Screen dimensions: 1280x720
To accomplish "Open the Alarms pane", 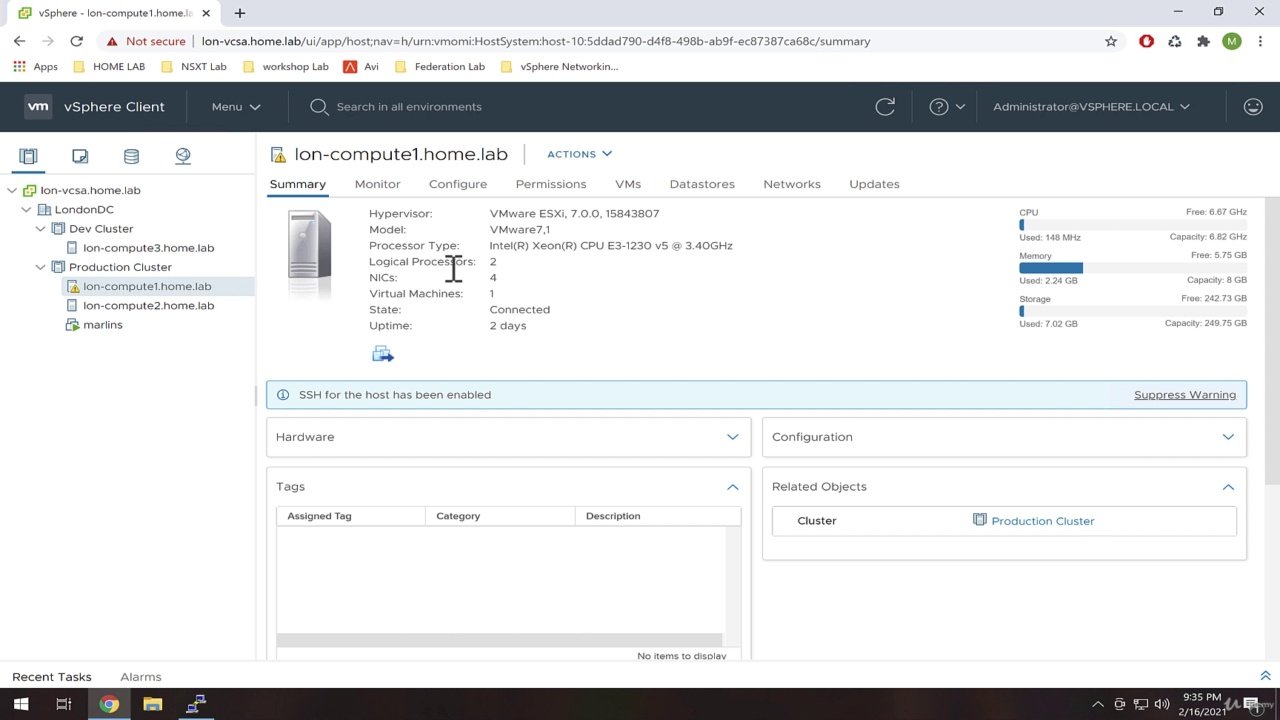I will tap(141, 677).
